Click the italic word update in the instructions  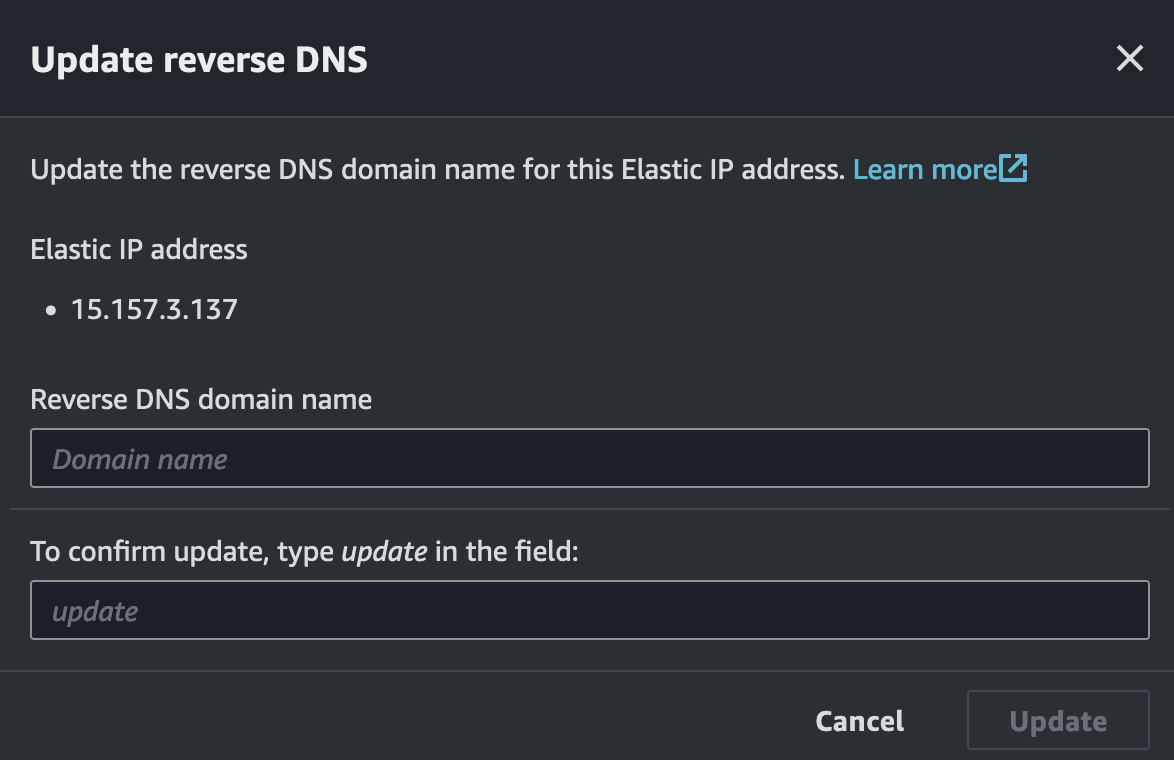point(383,551)
